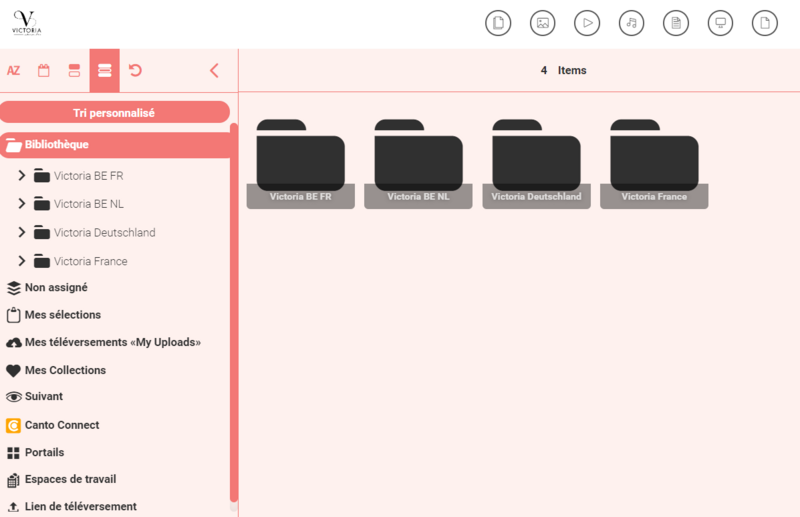Viewport: 800px width, 517px height.
Task: Filter by presentations using the screen icon
Action: 719,22
